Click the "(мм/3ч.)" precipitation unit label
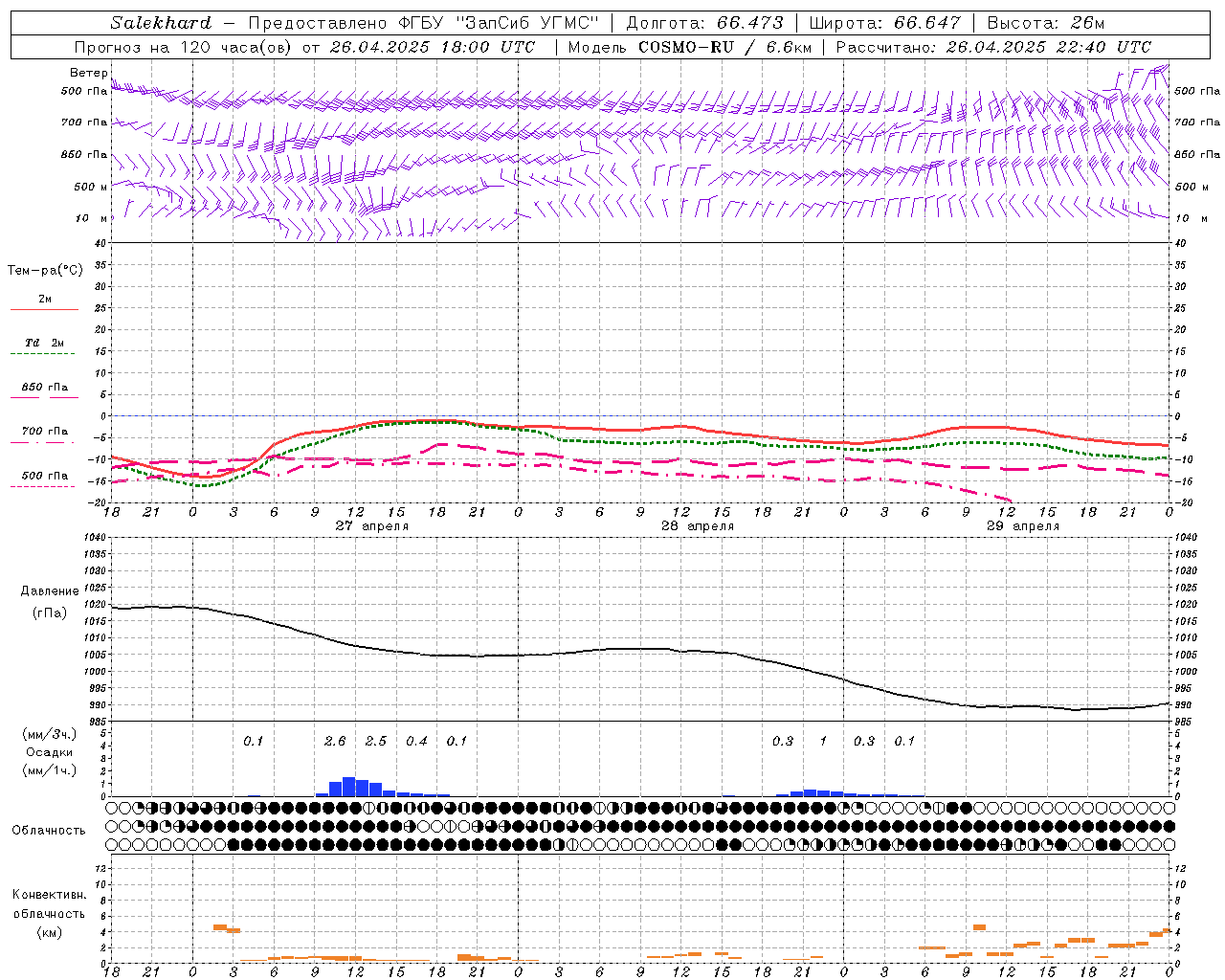 point(49,734)
